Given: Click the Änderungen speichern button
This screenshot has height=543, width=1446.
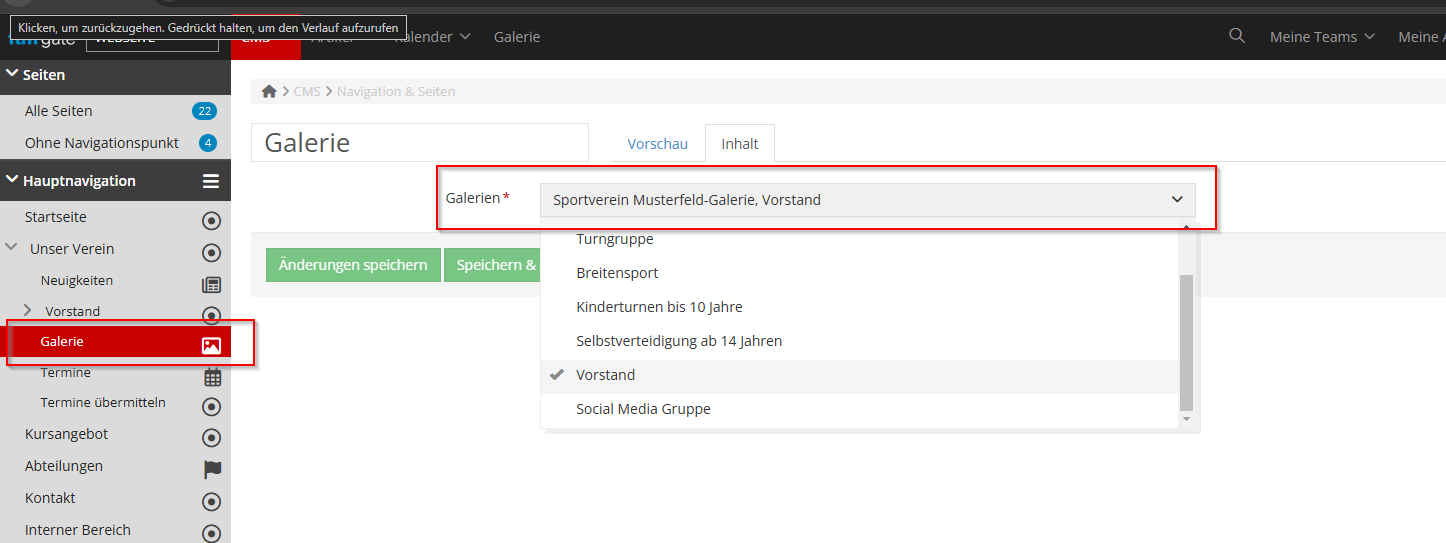Looking at the screenshot, I should tap(353, 265).
